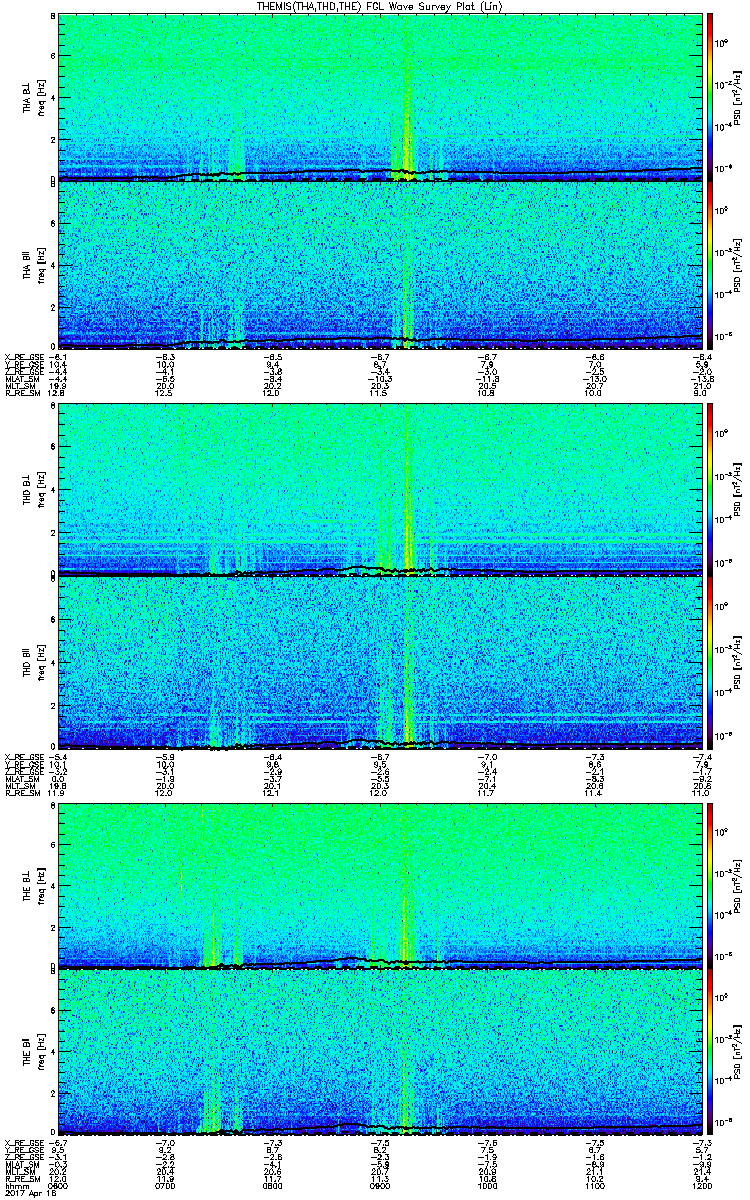Click the THA B⊥ freq [Hz] axis label

tap(41, 98)
